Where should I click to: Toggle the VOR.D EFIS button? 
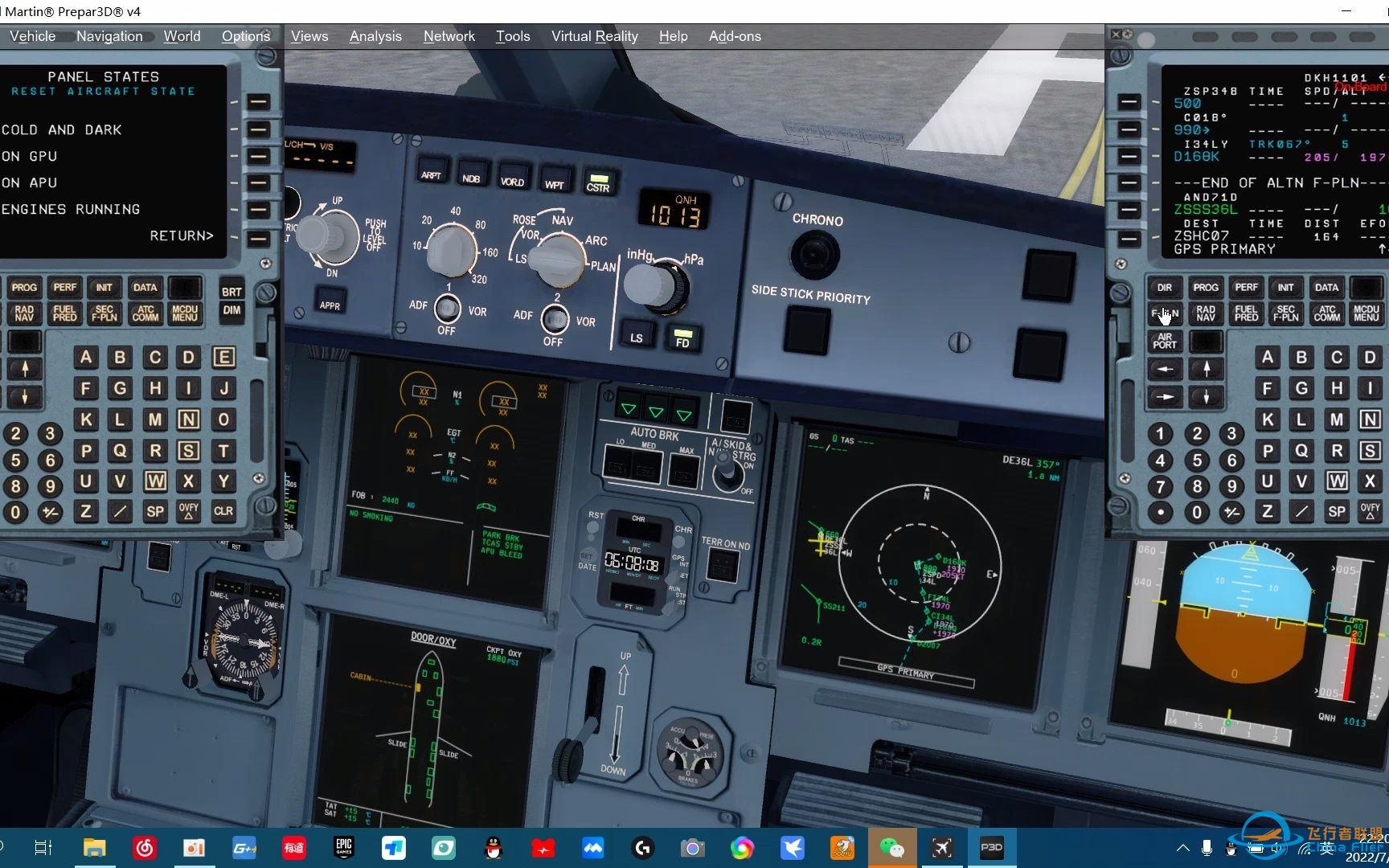(512, 180)
